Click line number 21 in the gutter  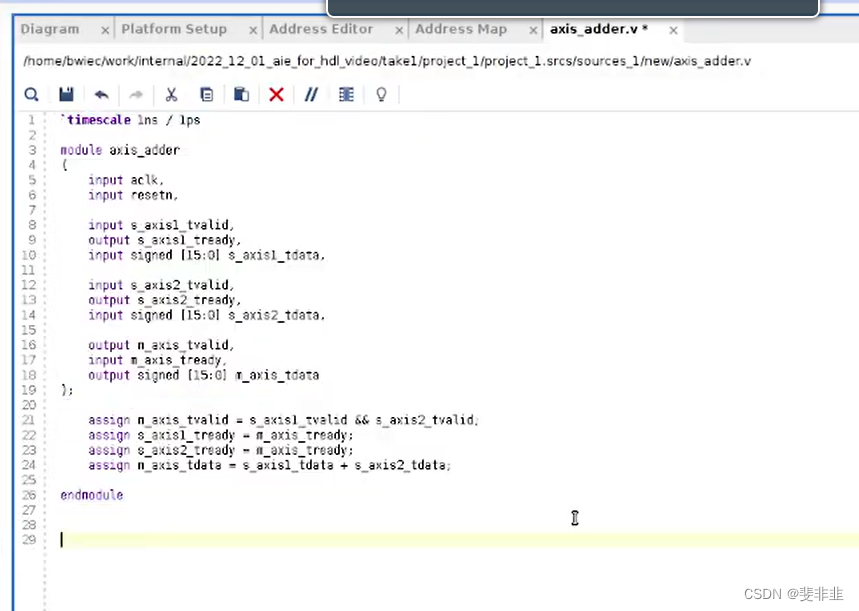pyautogui.click(x=28, y=420)
